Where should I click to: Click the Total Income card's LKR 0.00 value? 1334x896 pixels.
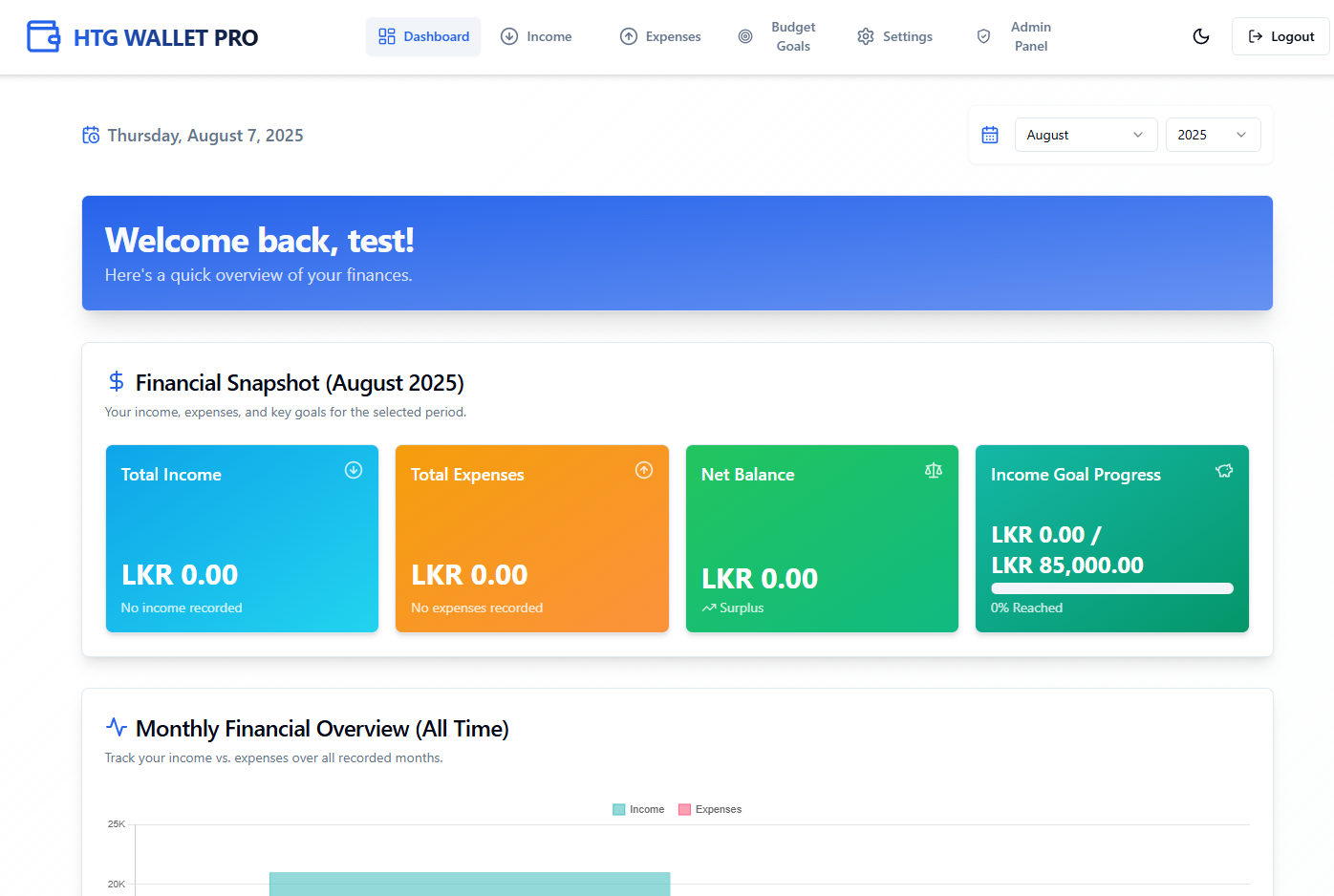(x=180, y=575)
